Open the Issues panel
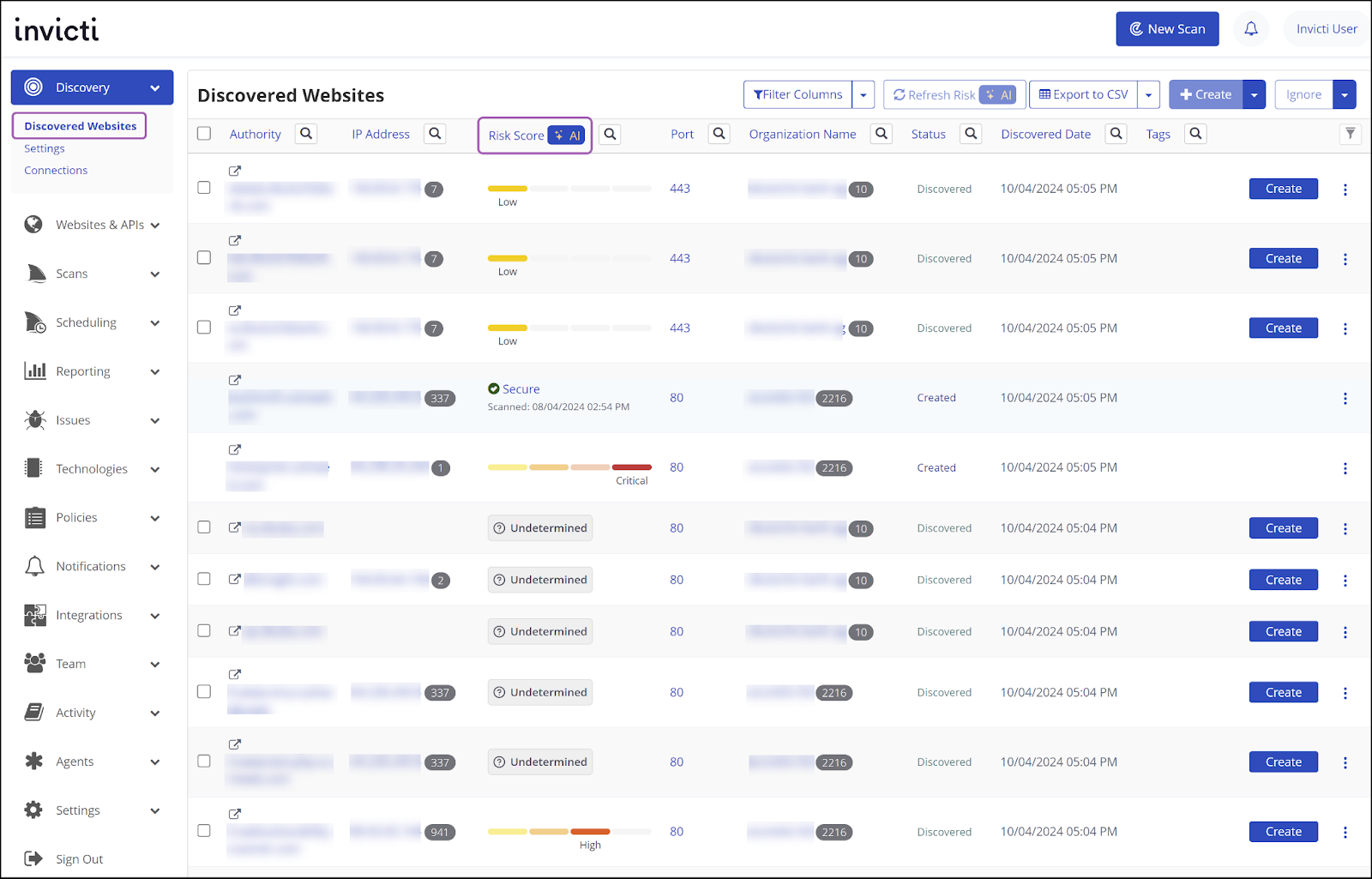The width and height of the screenshot is (1372, 879). (72, 419)
